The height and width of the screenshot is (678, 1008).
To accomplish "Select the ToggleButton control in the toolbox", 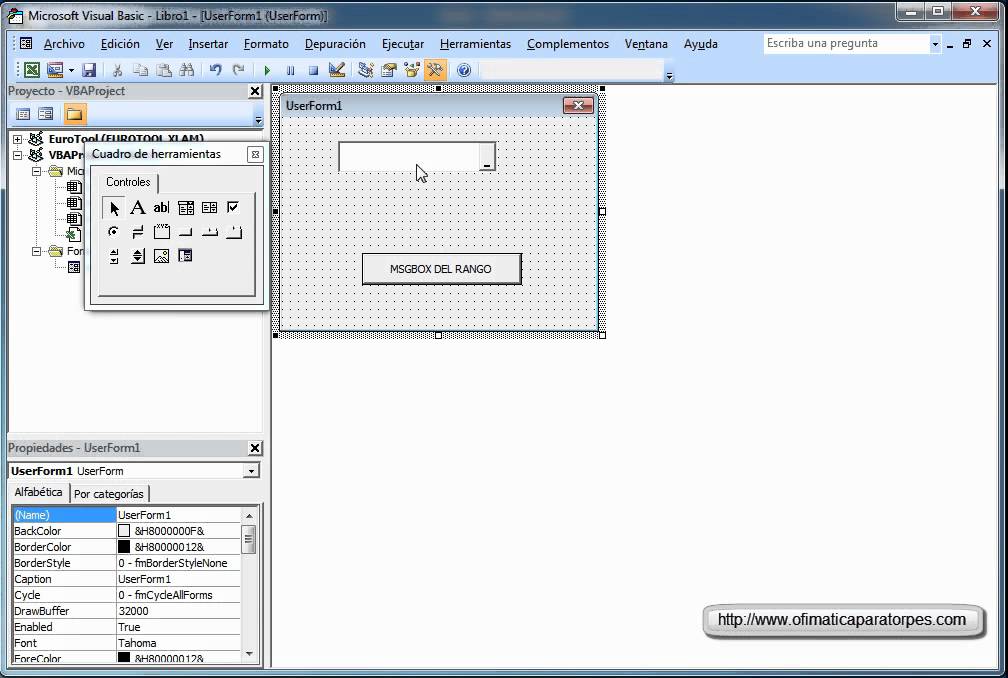I will coord(138,232).
